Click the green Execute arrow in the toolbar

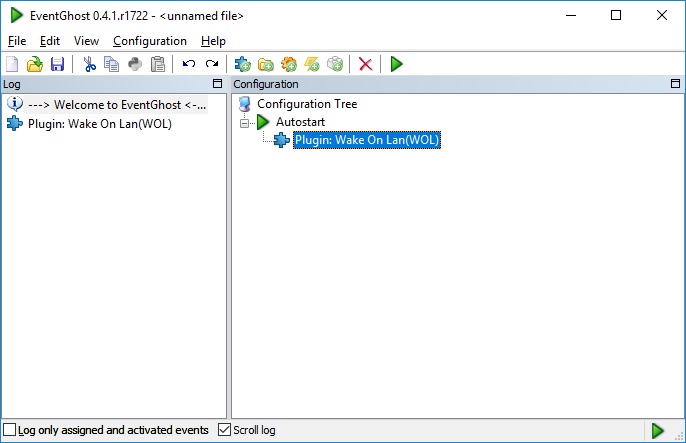396,64
